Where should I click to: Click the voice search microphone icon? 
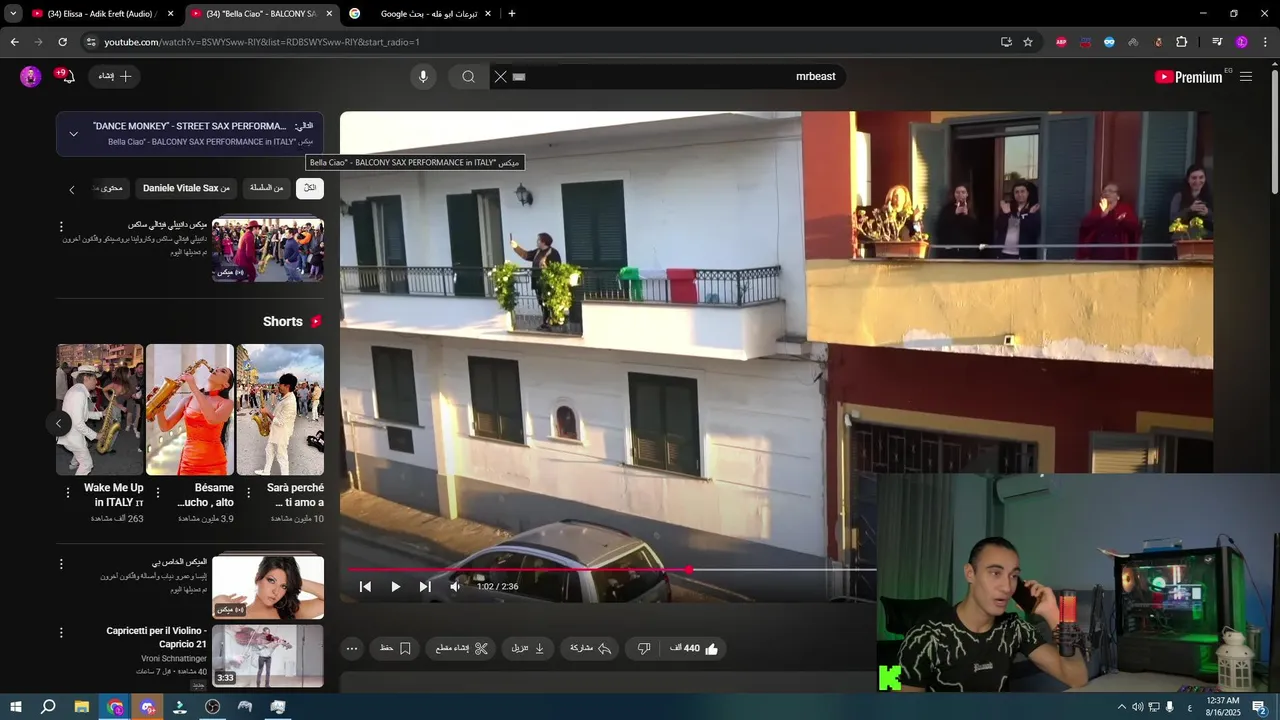pyautogui.click(x=423, y=77)
